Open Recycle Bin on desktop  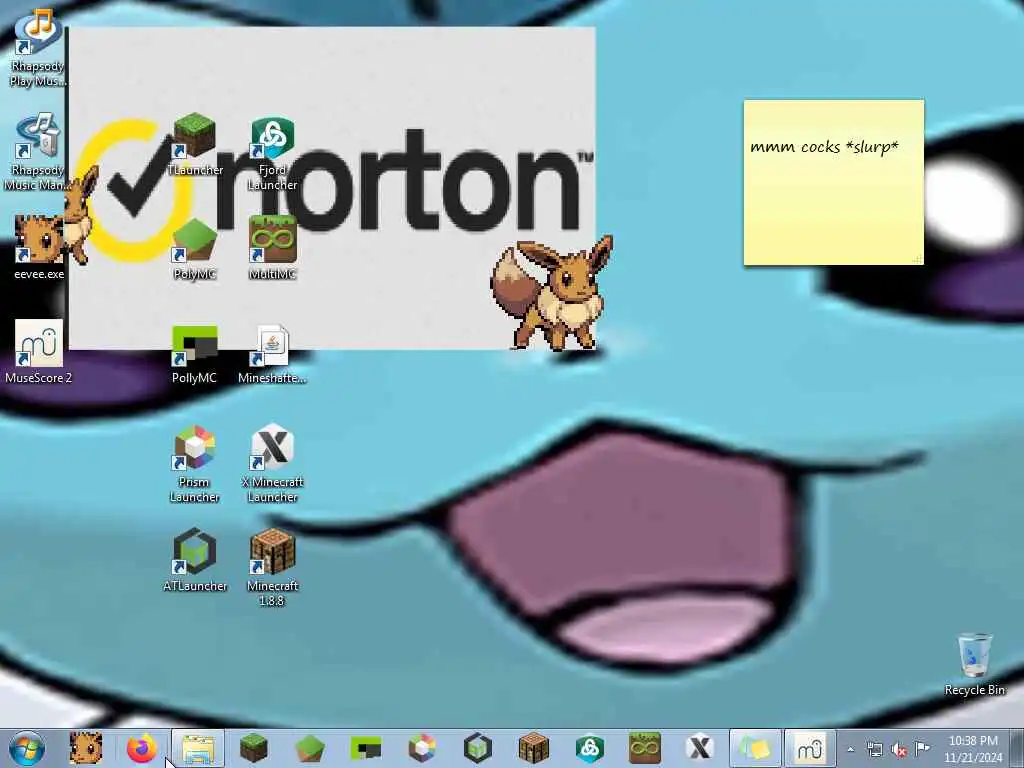pyautogui.click(x=974, y=664)
